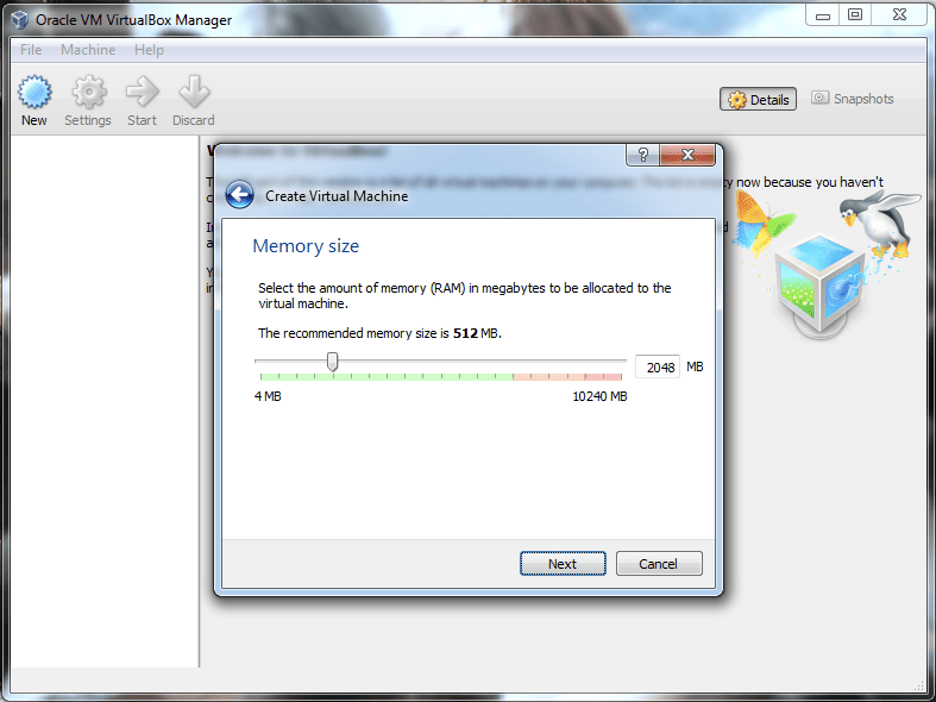The height and width of the screenshot is (702, 936).
Task: Click the Start arrow icon
Action: pyautogui.click(x=142, y=91)
